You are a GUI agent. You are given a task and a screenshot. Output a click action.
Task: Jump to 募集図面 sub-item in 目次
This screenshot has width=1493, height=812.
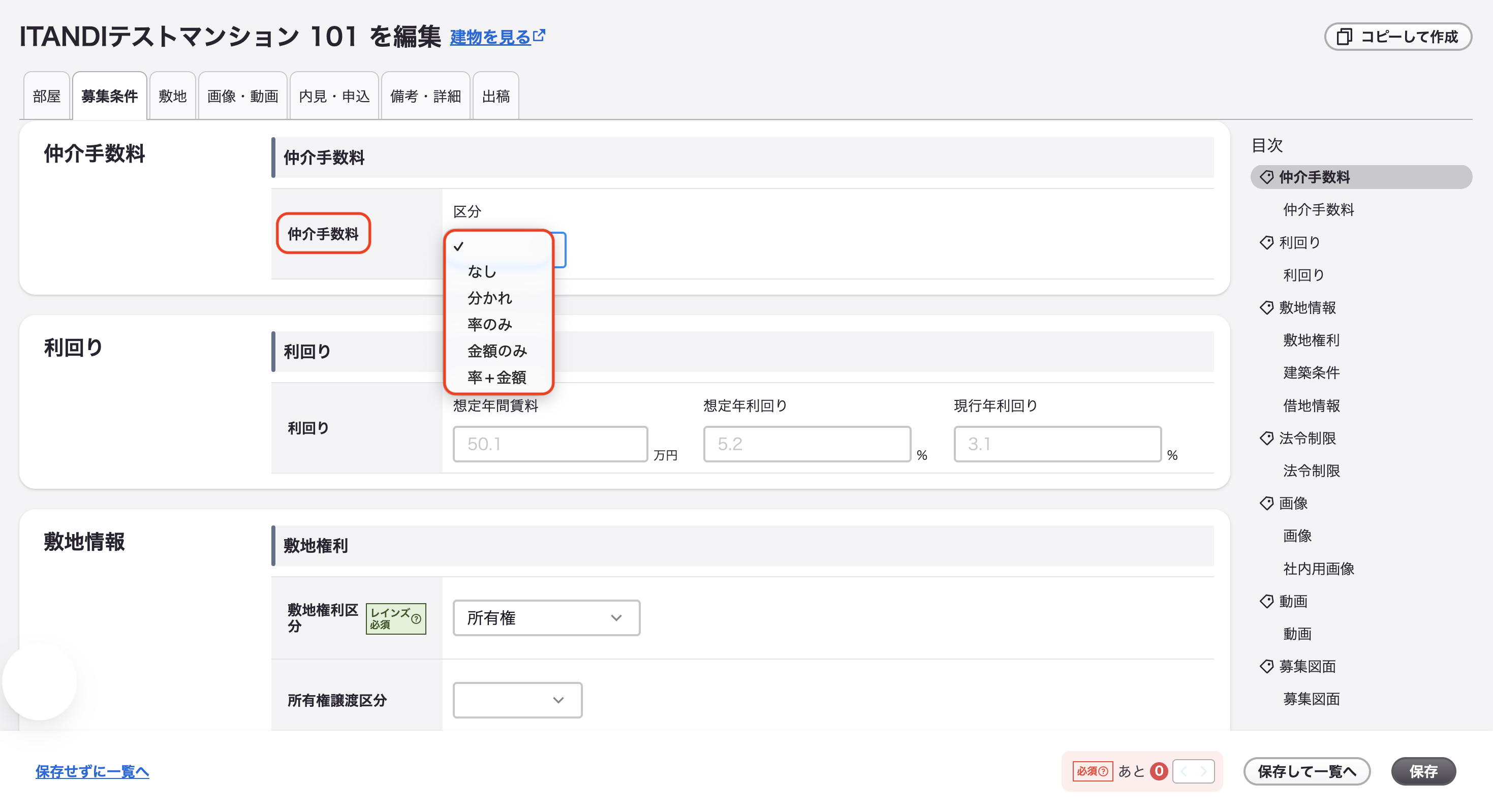[1312, 699]
